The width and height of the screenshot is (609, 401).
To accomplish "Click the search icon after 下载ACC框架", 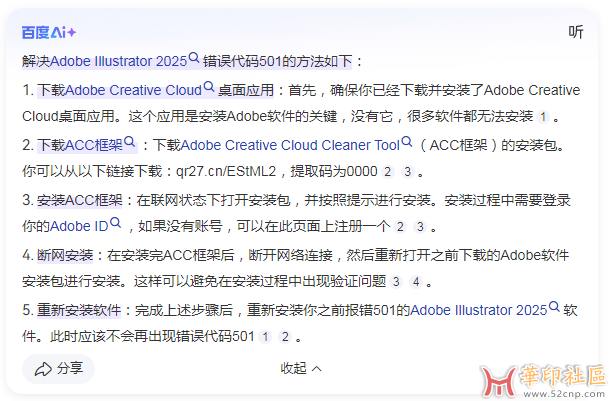I will tap(130, 142).
